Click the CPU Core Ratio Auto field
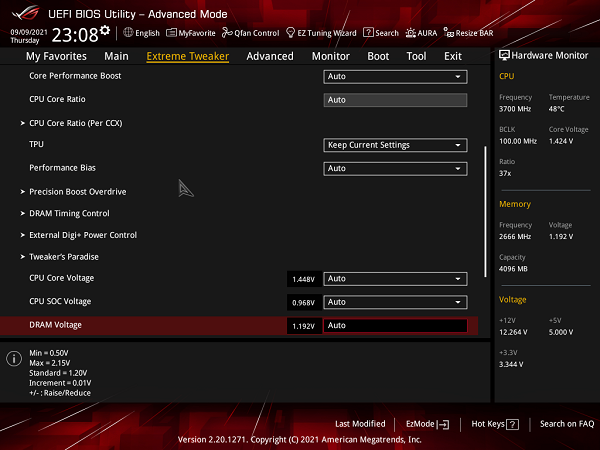Image resolution: width=600 pixels, height=450 pixels. (x=395, y=100)
